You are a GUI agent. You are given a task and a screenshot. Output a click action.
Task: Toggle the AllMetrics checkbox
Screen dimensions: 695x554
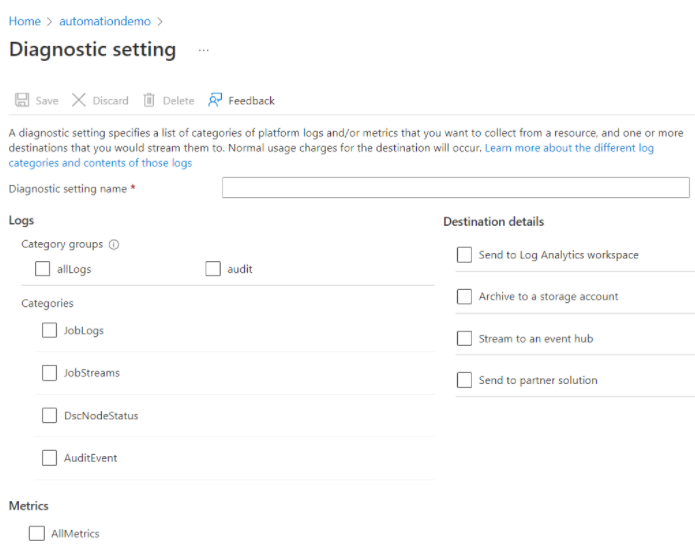38,534
